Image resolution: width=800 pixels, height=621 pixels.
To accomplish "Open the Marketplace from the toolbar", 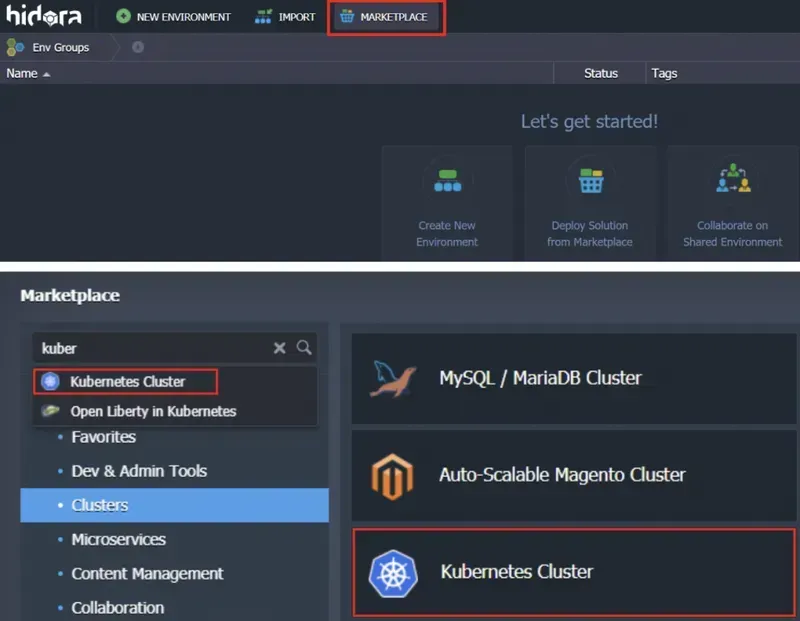I will click(x=385, y=17).
